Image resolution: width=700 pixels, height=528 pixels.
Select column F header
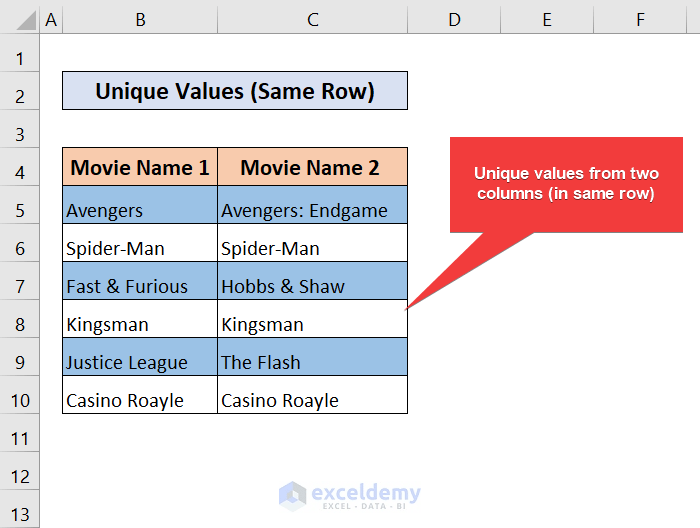click(x=640, y=20)
